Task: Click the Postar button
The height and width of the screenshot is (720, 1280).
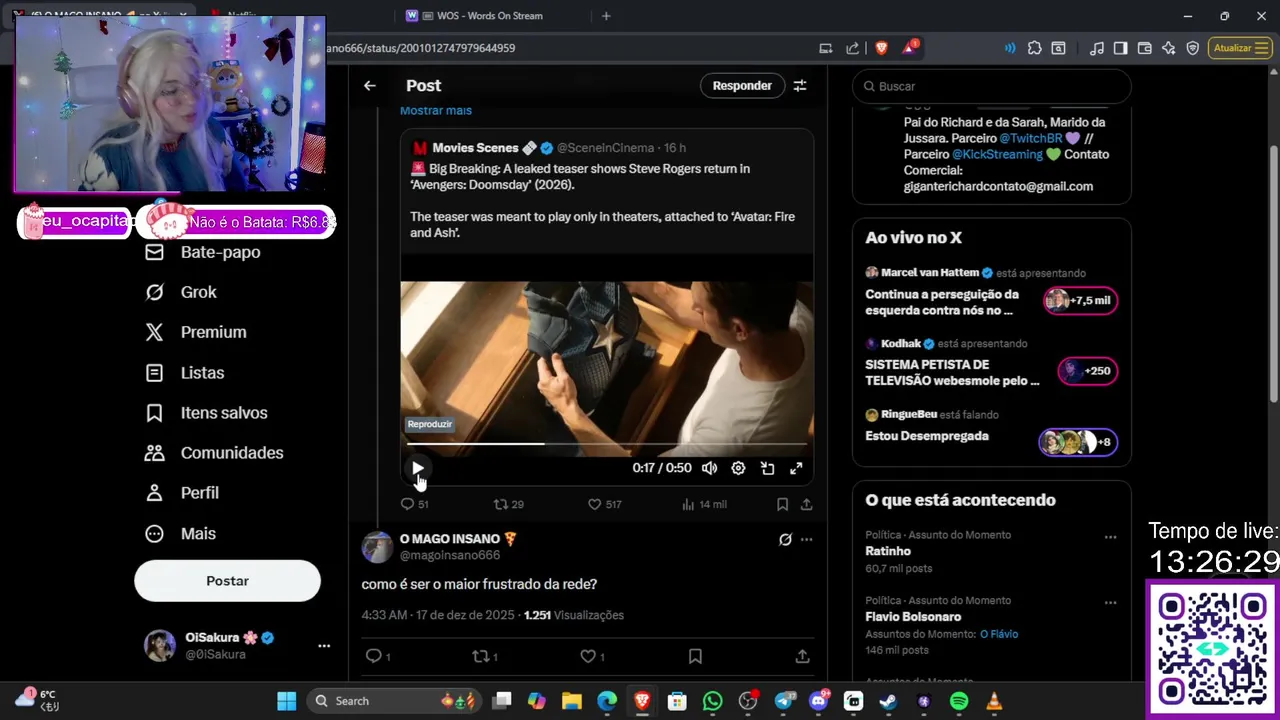Action: (227, 581)
